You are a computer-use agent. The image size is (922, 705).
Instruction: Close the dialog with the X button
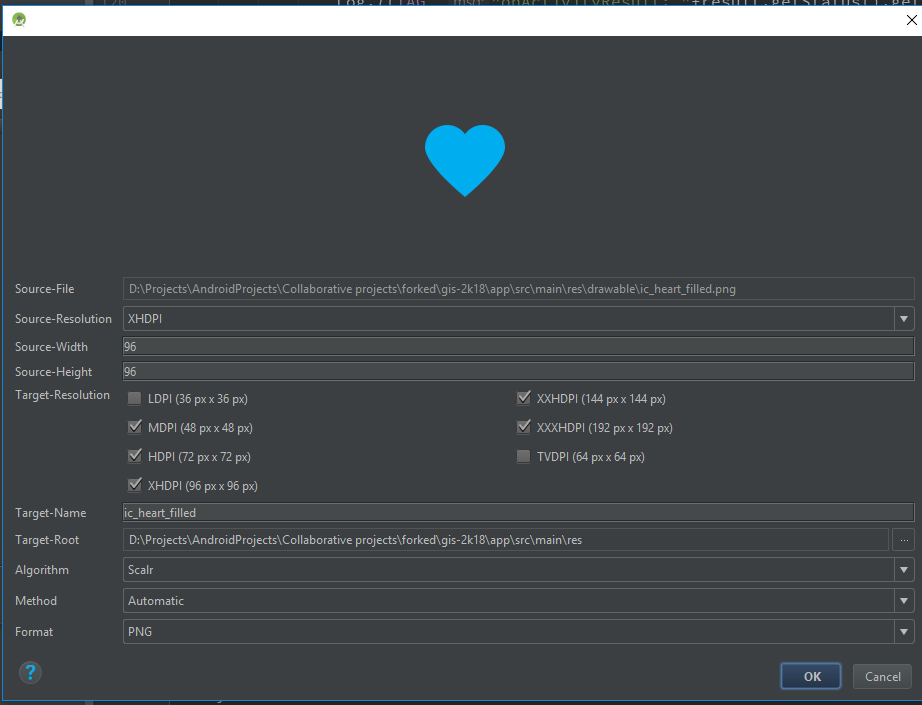coord(911,20)
